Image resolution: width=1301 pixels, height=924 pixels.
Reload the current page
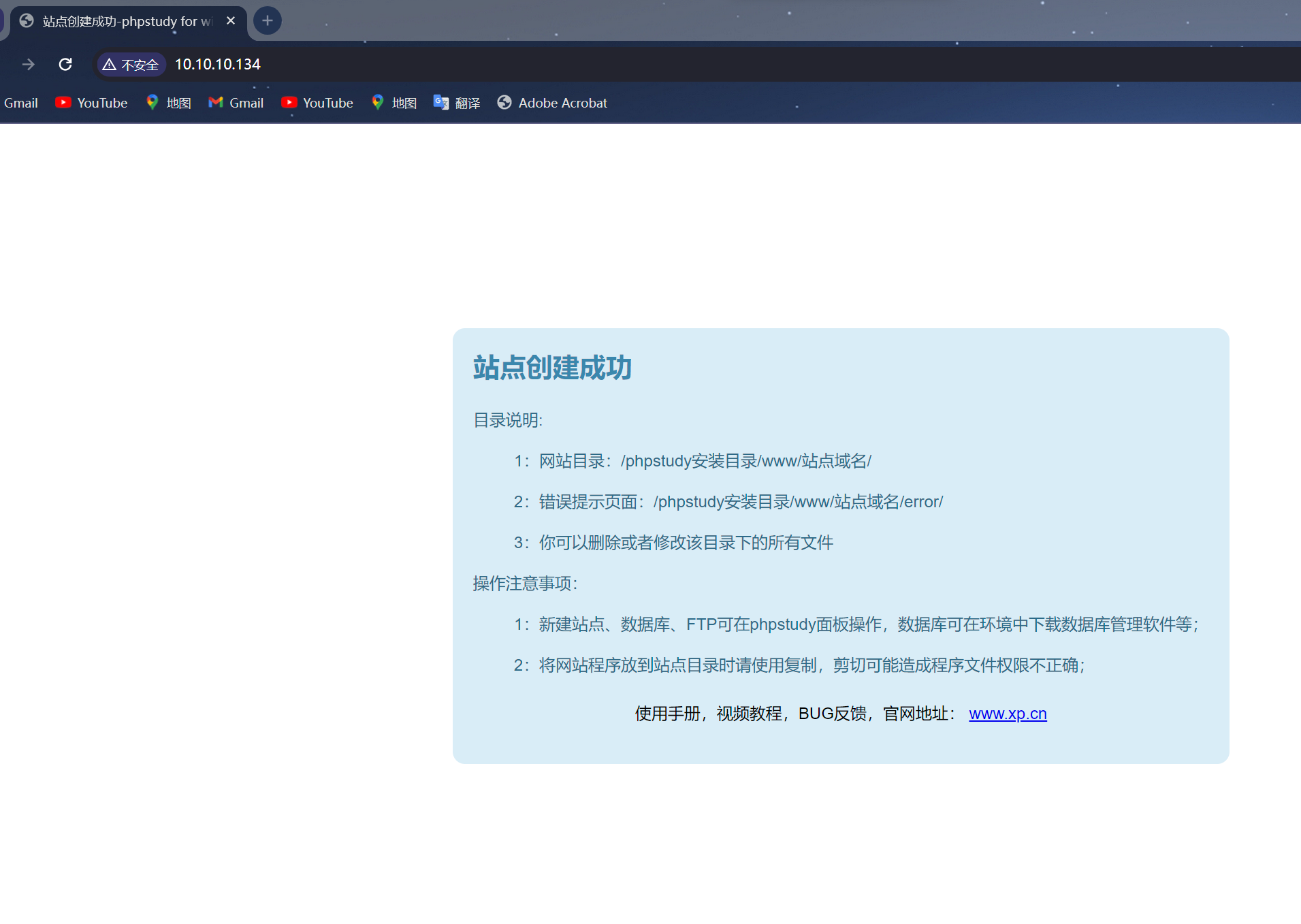coord(65,64)
